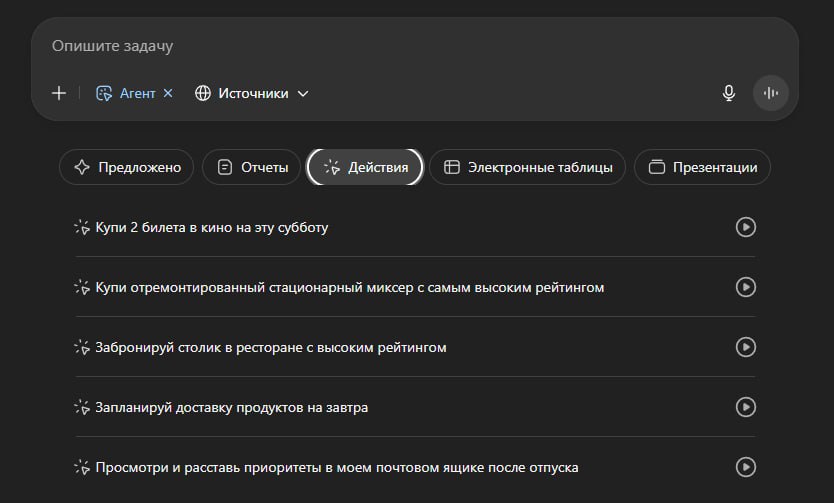The image size is (834, 503).
Task: Run the refurbished stand mixer task play button
Action: 745,287
